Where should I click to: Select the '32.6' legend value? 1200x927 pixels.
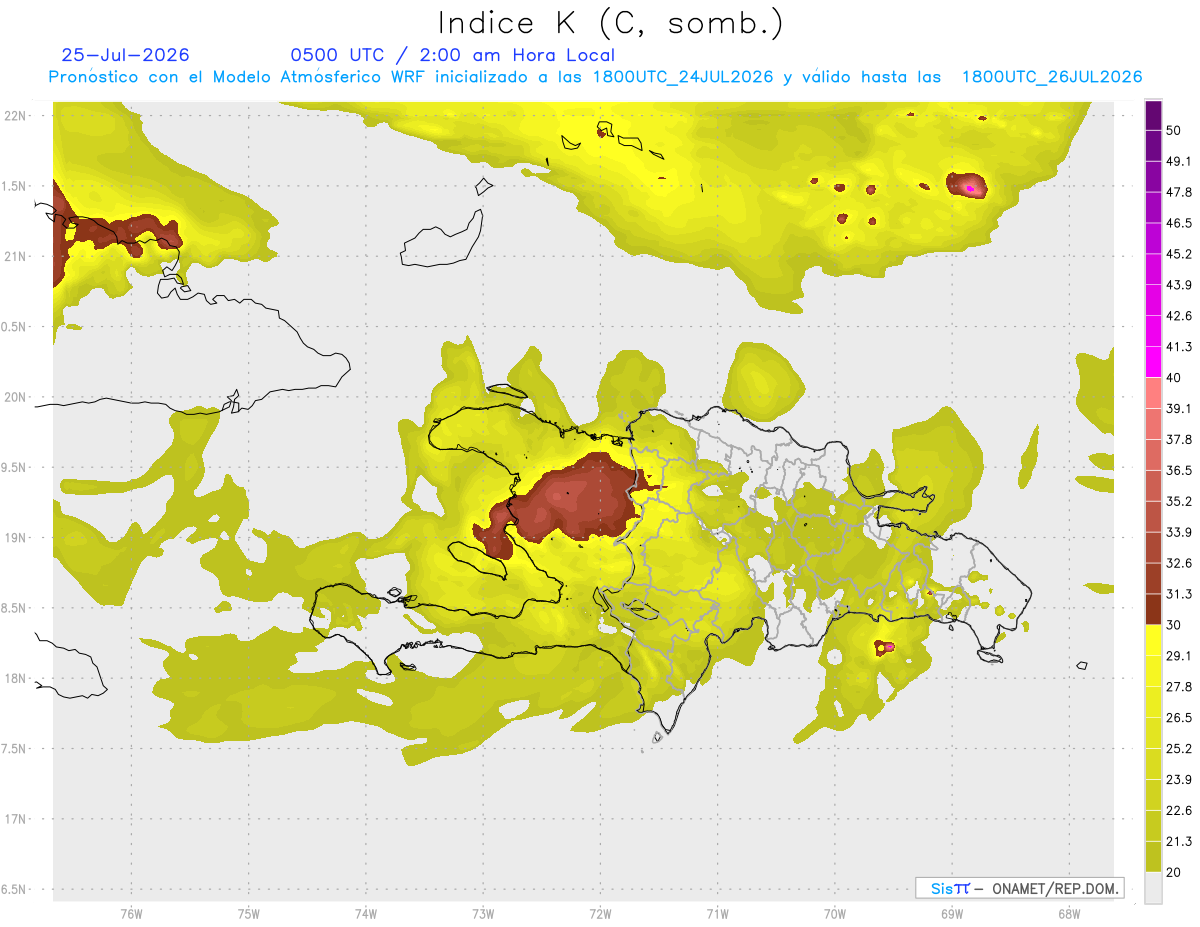pyautogui.click(x=1179, y=563)
